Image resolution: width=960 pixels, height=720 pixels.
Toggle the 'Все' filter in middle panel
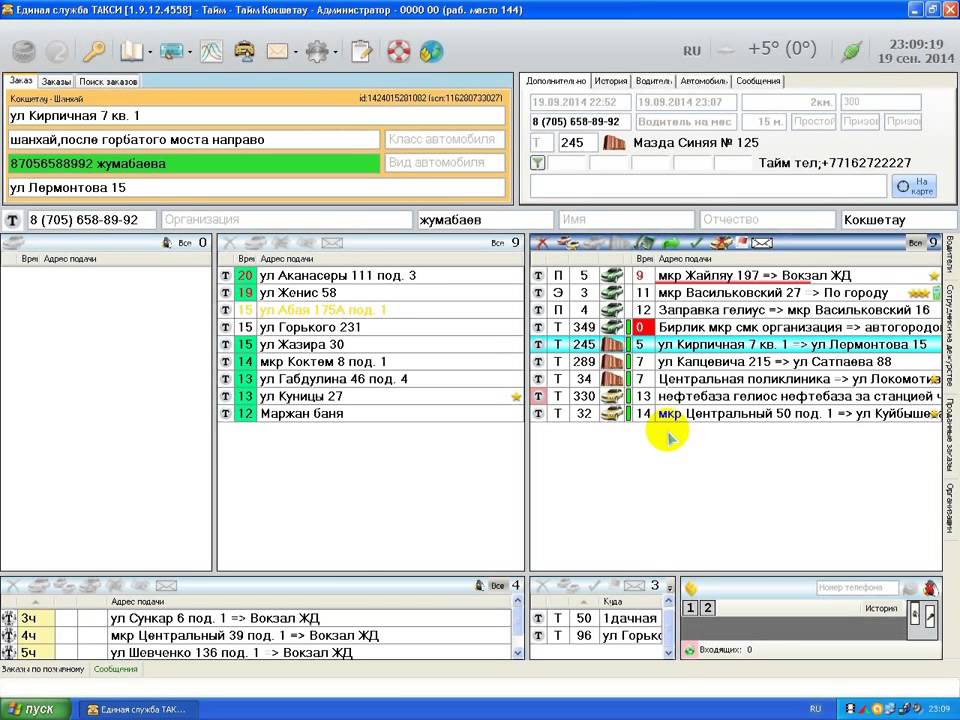(497, 243)
